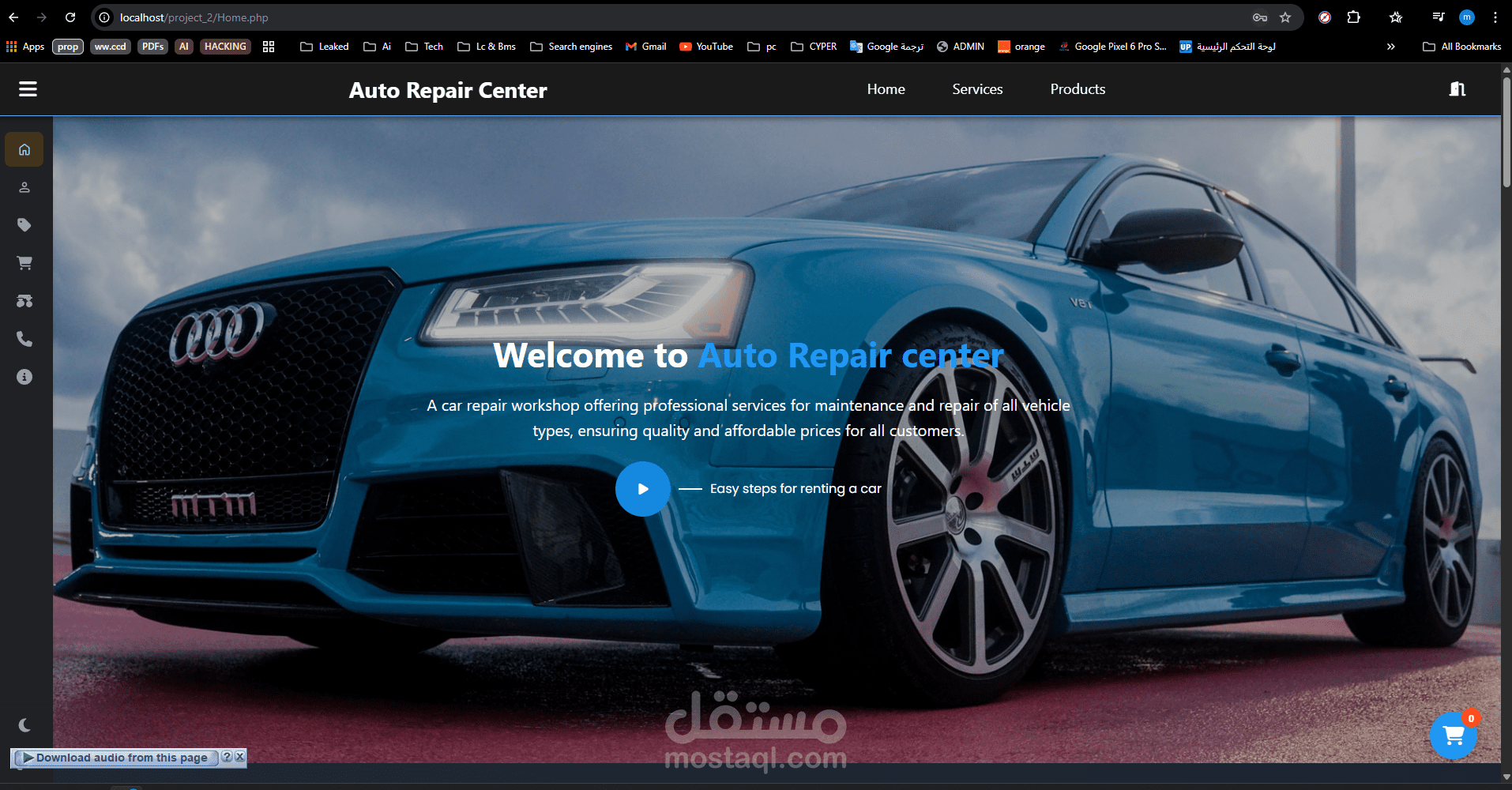Open the user profile sidebar icon

(x=24, y=187)
